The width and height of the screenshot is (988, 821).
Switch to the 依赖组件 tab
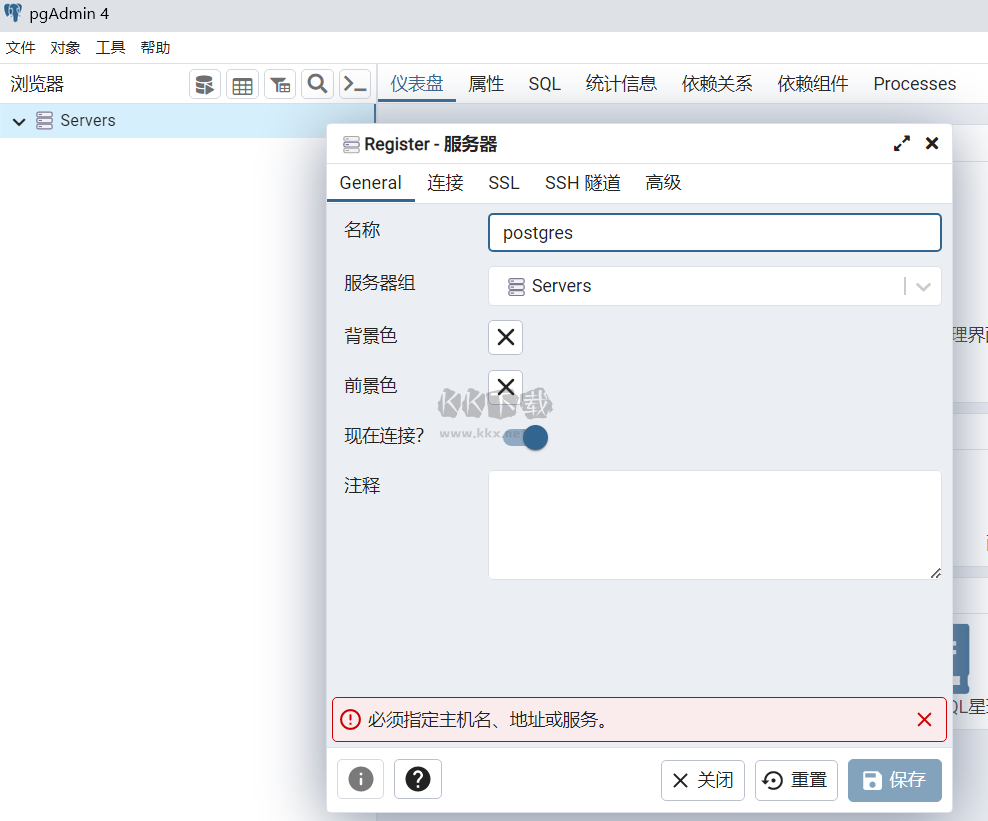pos(813,84)
